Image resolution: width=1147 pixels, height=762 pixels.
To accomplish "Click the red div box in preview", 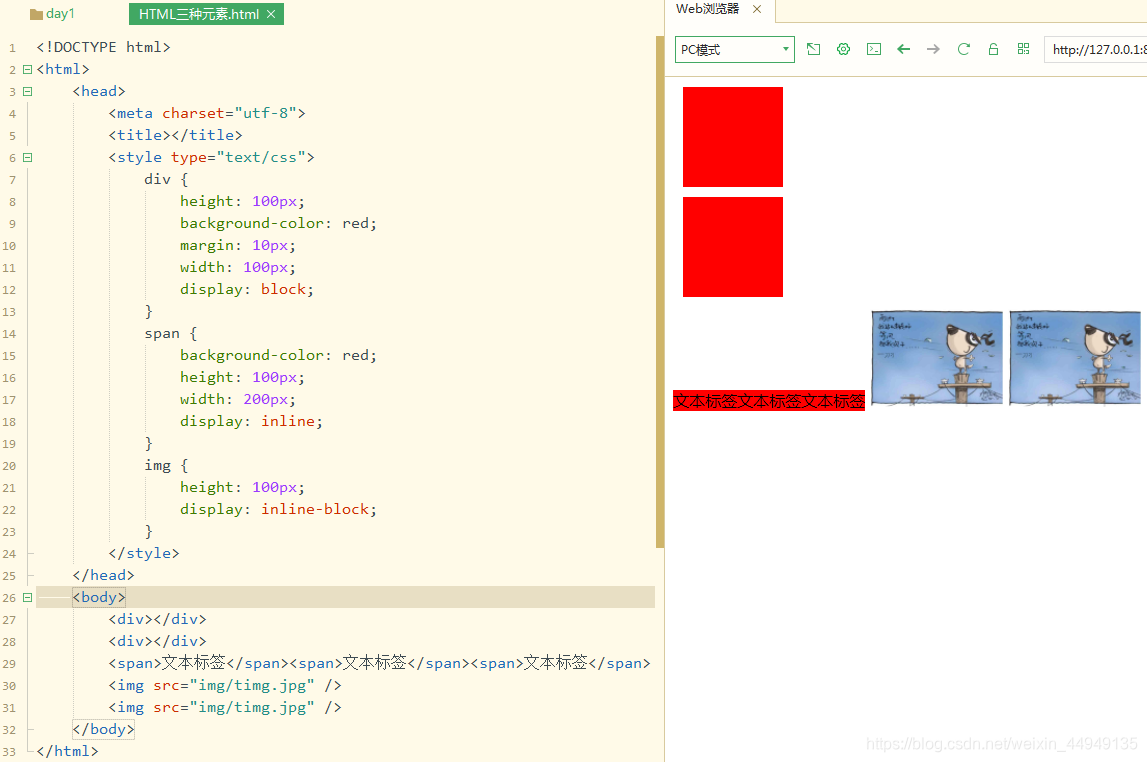I will click(x=732, y=136).
